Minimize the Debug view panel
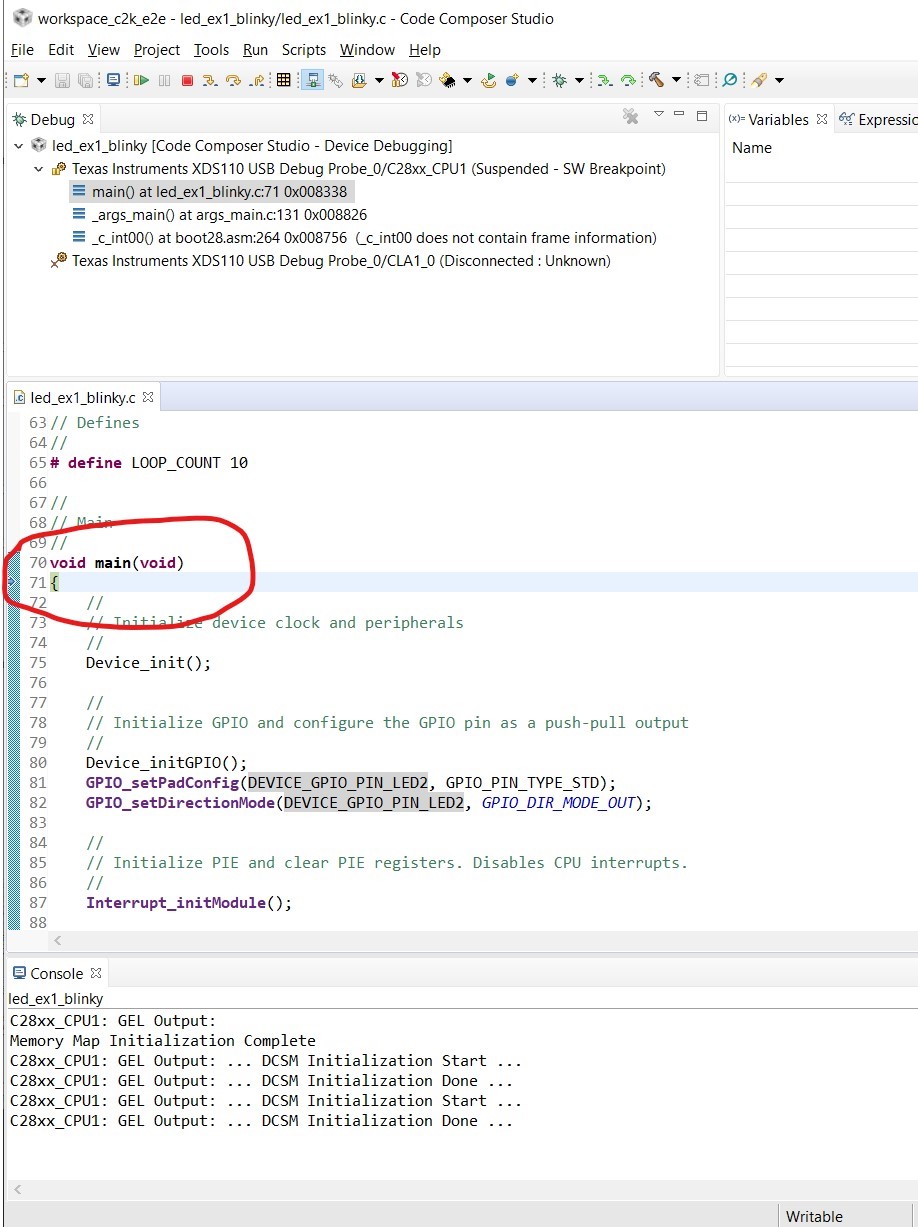 coord(680,115)
